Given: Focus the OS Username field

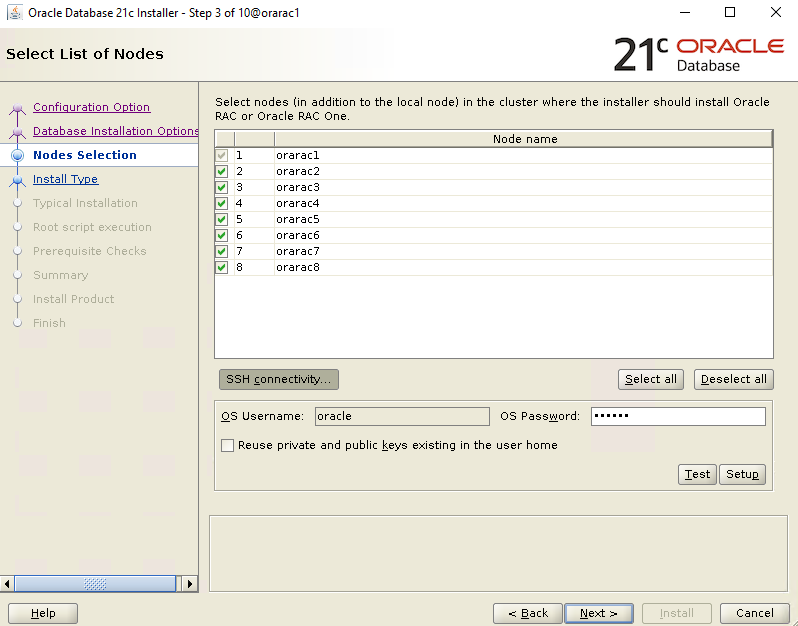Looking at the screenshot, I should 402,416.
